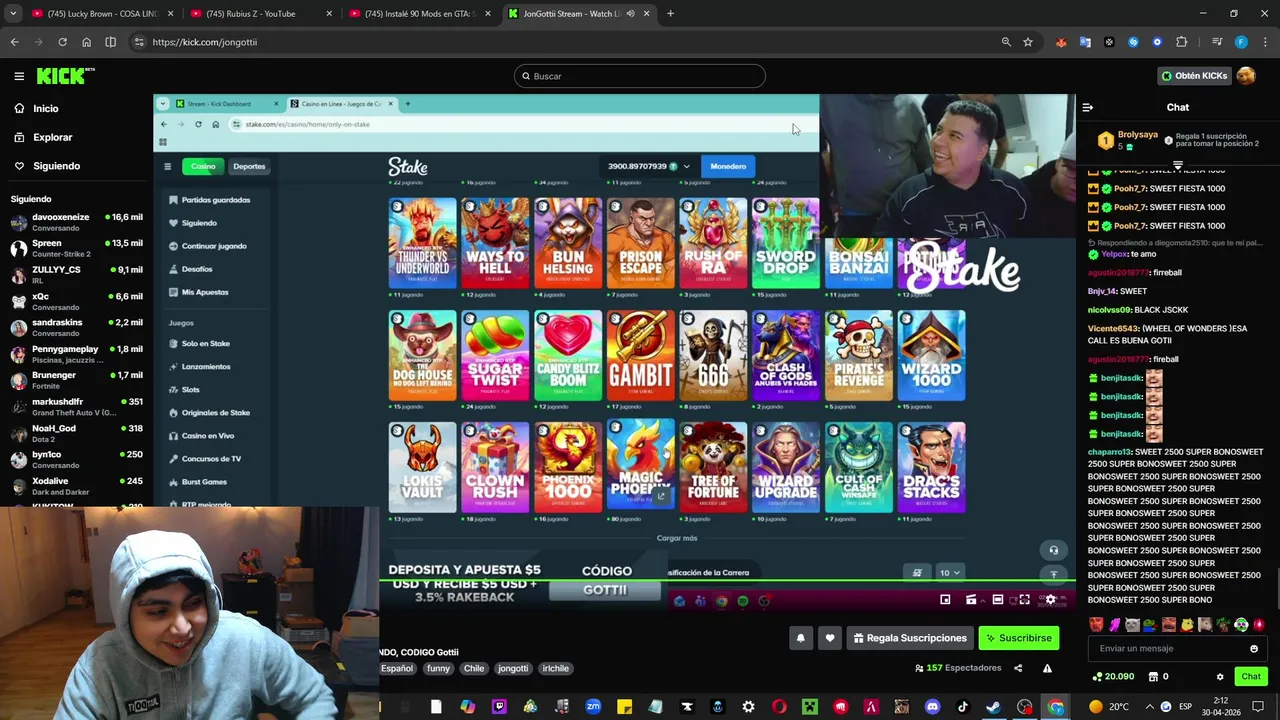Open the share stream icon

[x=1018, y=668]
